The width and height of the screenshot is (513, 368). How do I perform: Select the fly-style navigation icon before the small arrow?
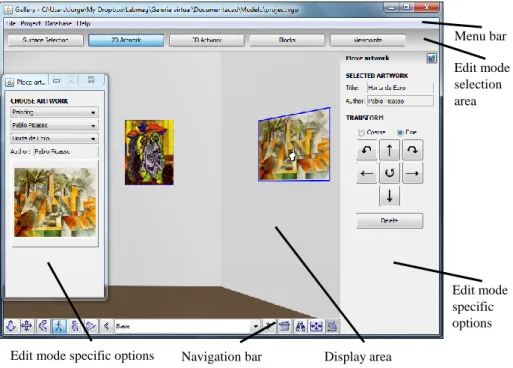click(90, 326)
